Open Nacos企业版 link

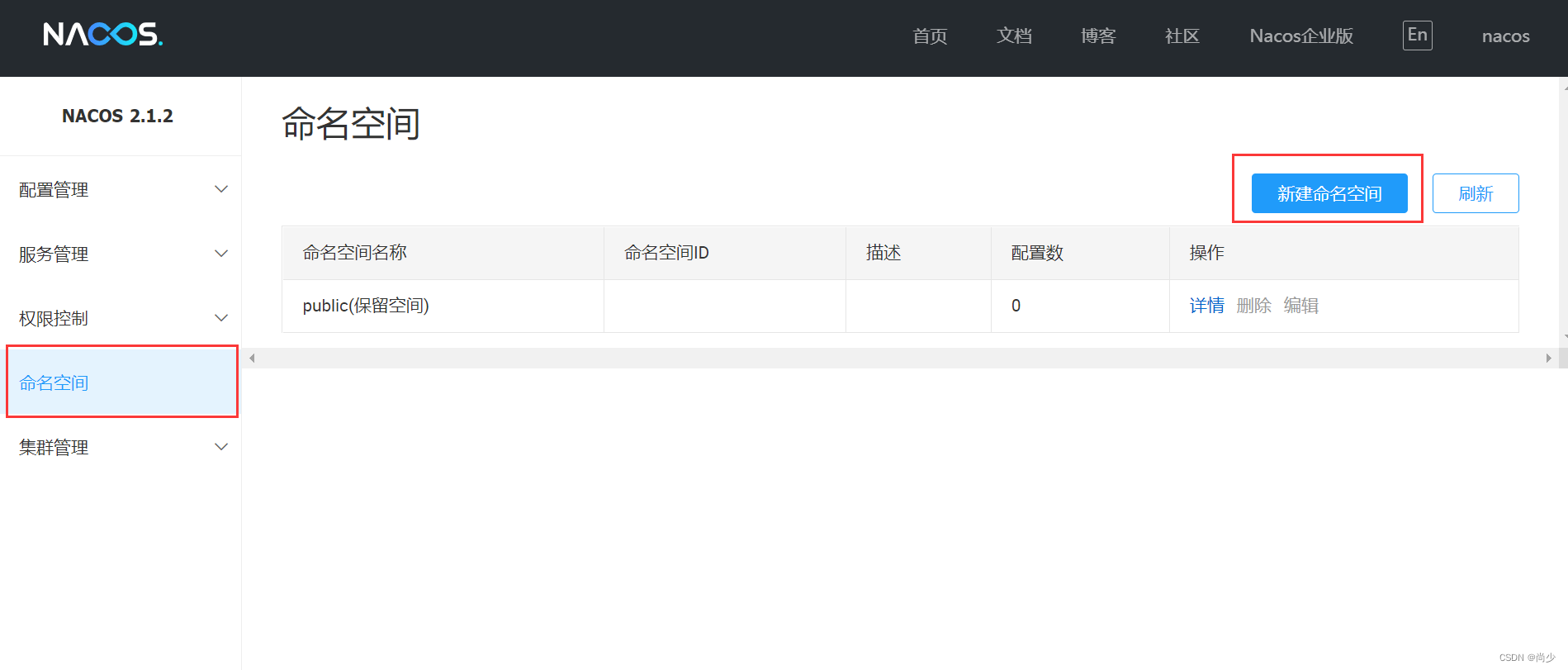click(1301, 36)
